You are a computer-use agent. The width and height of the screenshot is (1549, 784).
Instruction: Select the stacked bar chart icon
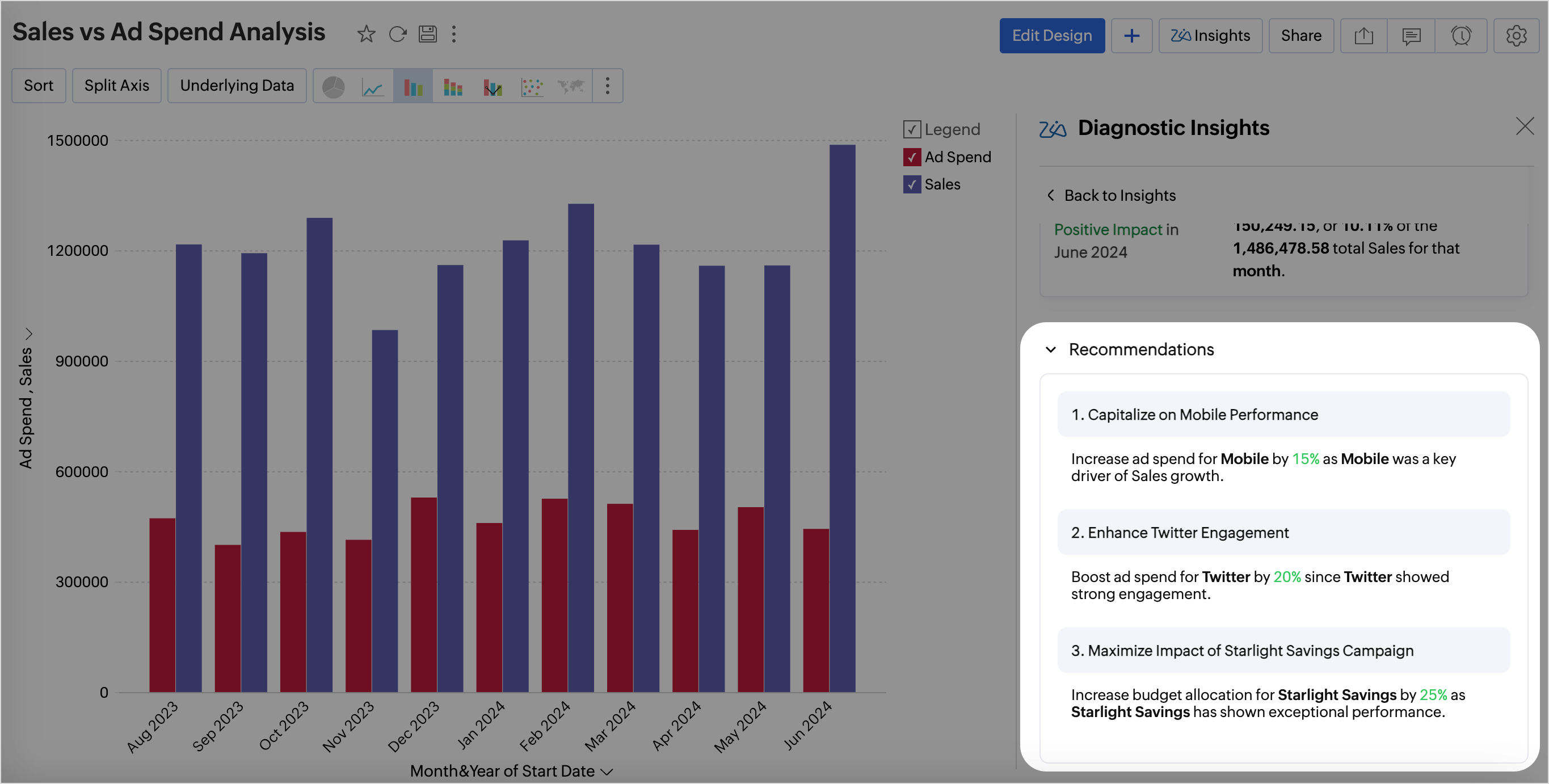tap(452, 87)
